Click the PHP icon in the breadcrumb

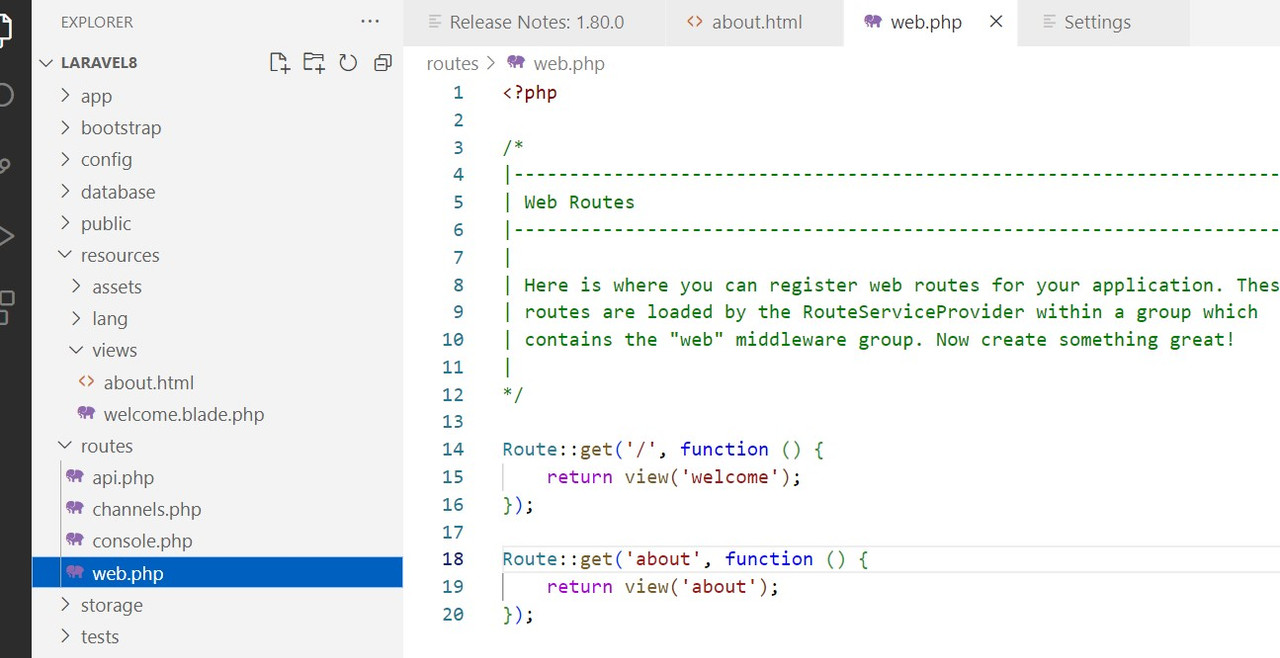[x=516, y=63]
